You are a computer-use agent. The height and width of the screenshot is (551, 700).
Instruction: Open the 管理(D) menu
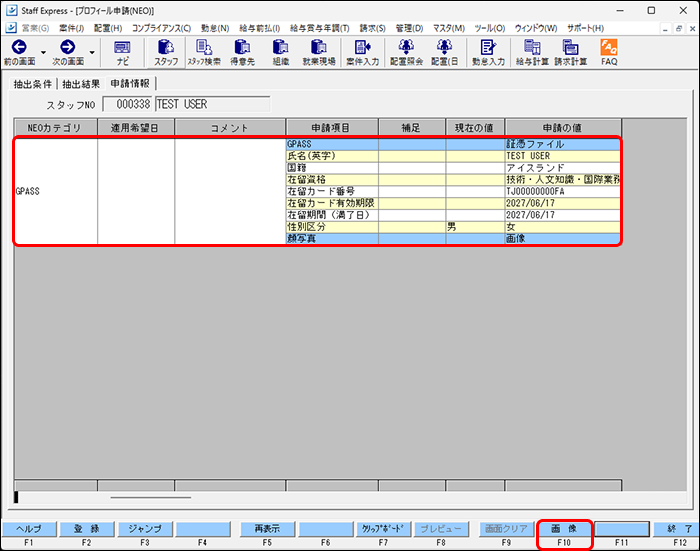(x=409, y=28)
